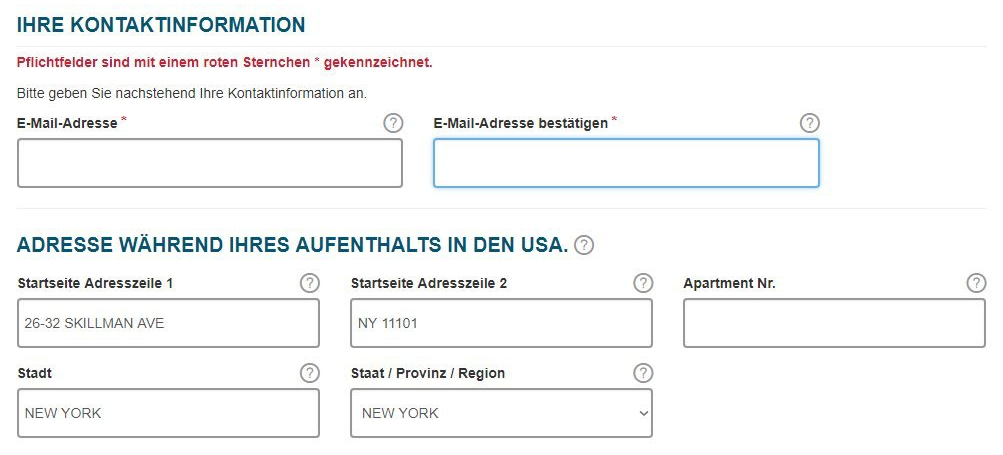Focus the empty Apartment Nr. input
The image size is (1003, 455).
pyautogui.click(x=834, y=323)
